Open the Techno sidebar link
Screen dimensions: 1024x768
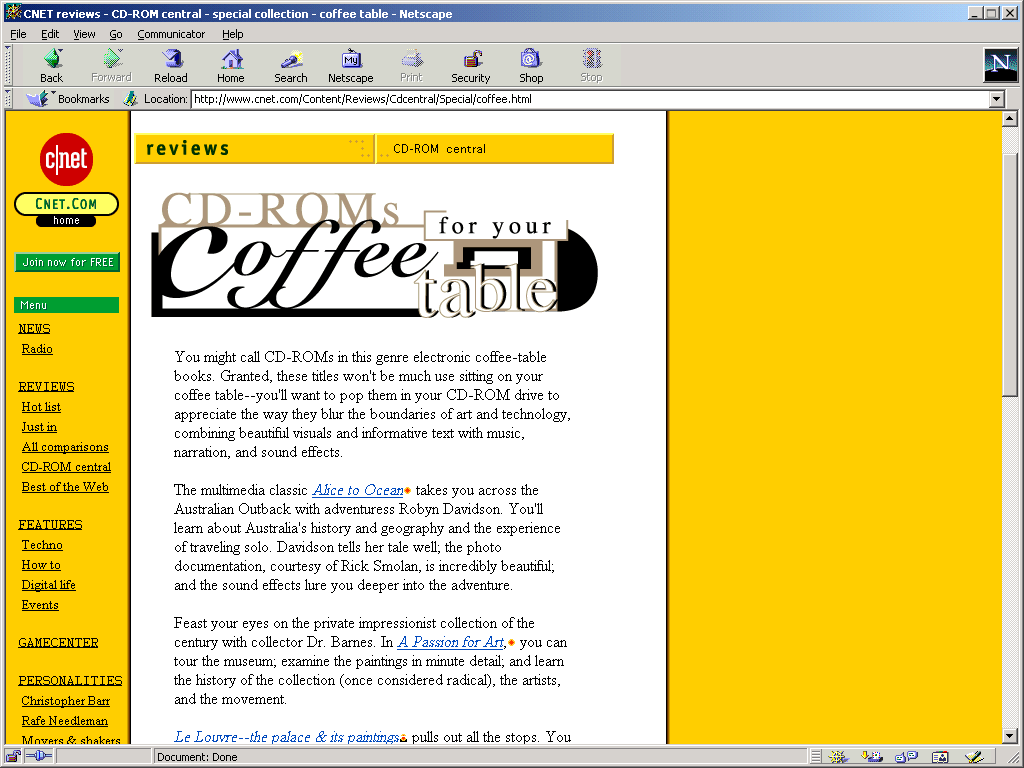pos(42,545)
